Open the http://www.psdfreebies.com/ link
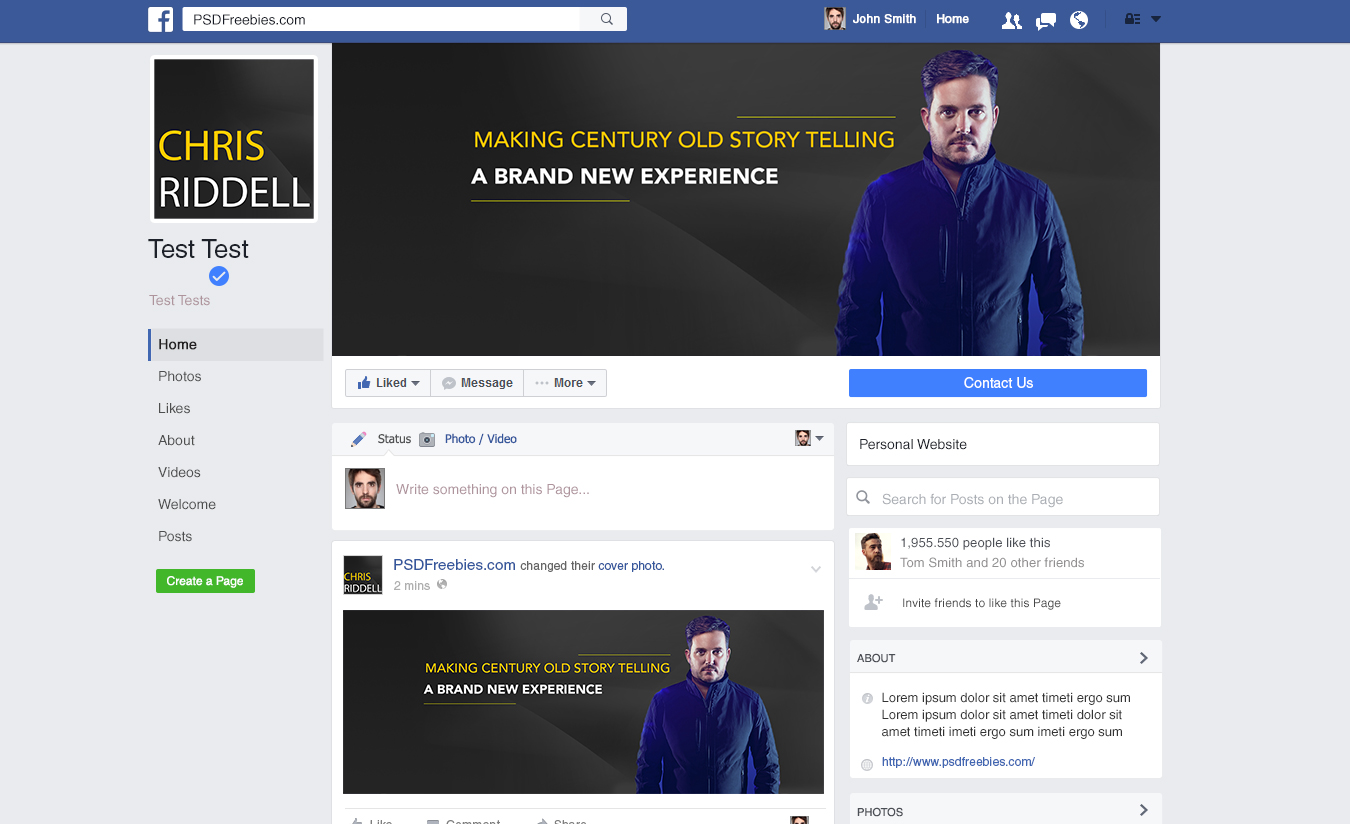This screenshot has height=824, width=1350. click(x=958, y=761)
